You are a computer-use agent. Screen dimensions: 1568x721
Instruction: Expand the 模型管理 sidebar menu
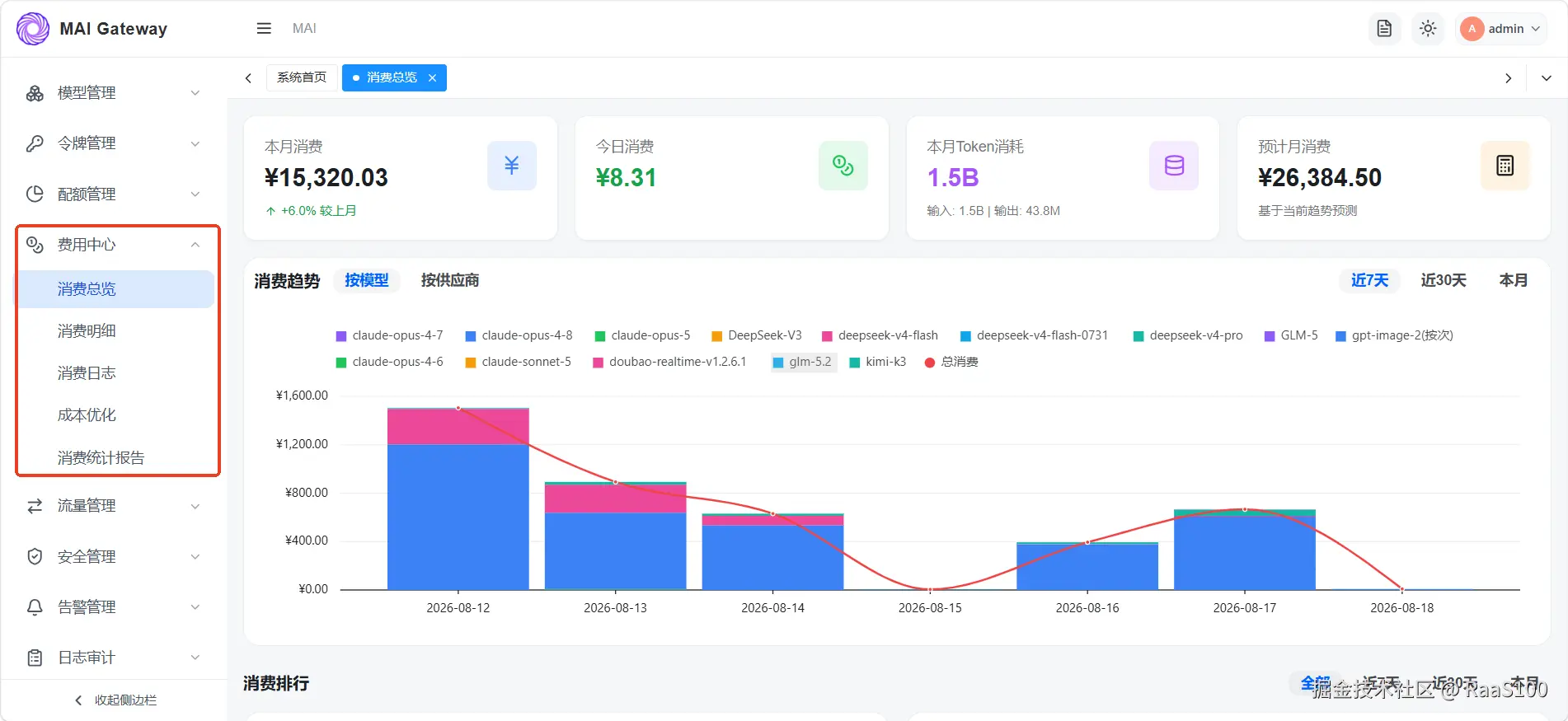point(114,93)
